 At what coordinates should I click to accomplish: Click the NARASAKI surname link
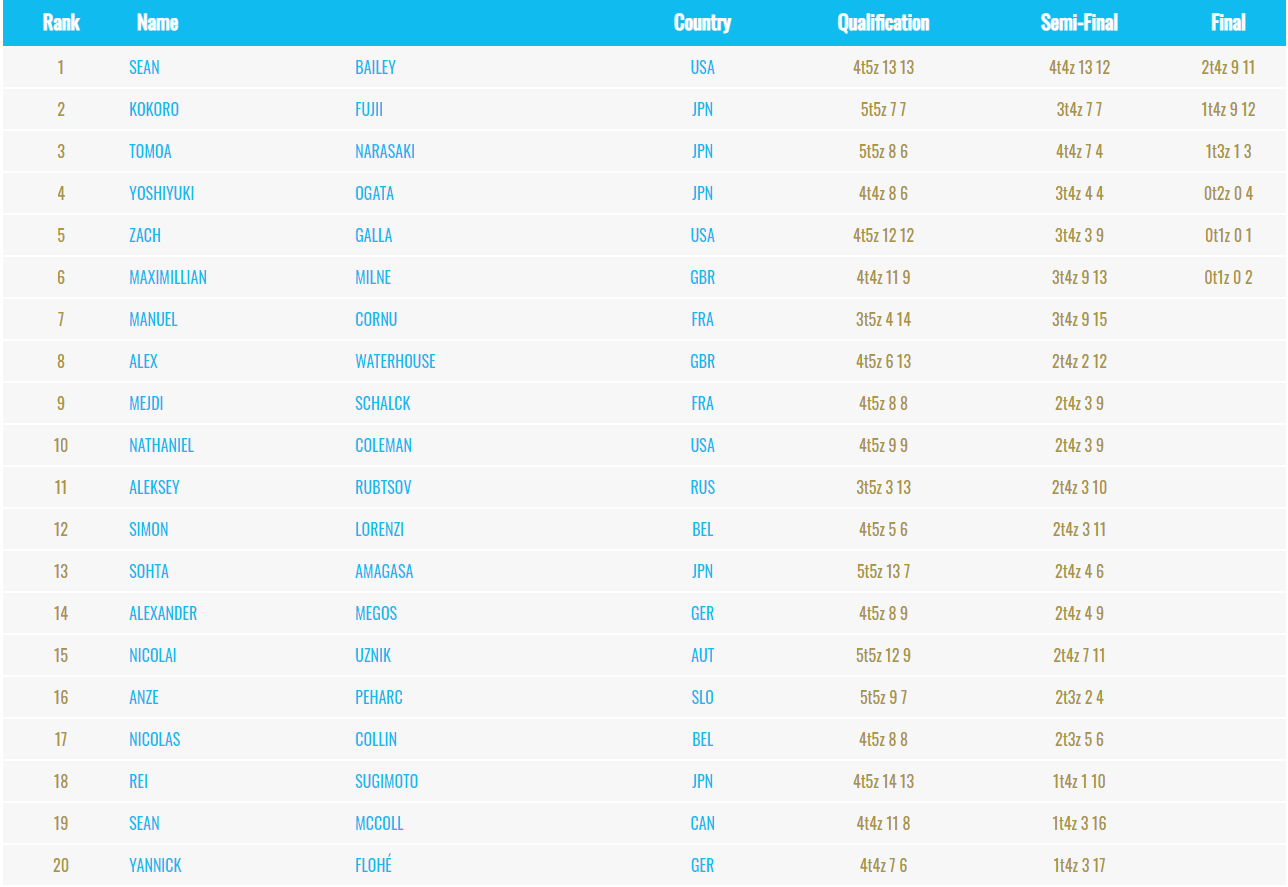tap(385, 151)
